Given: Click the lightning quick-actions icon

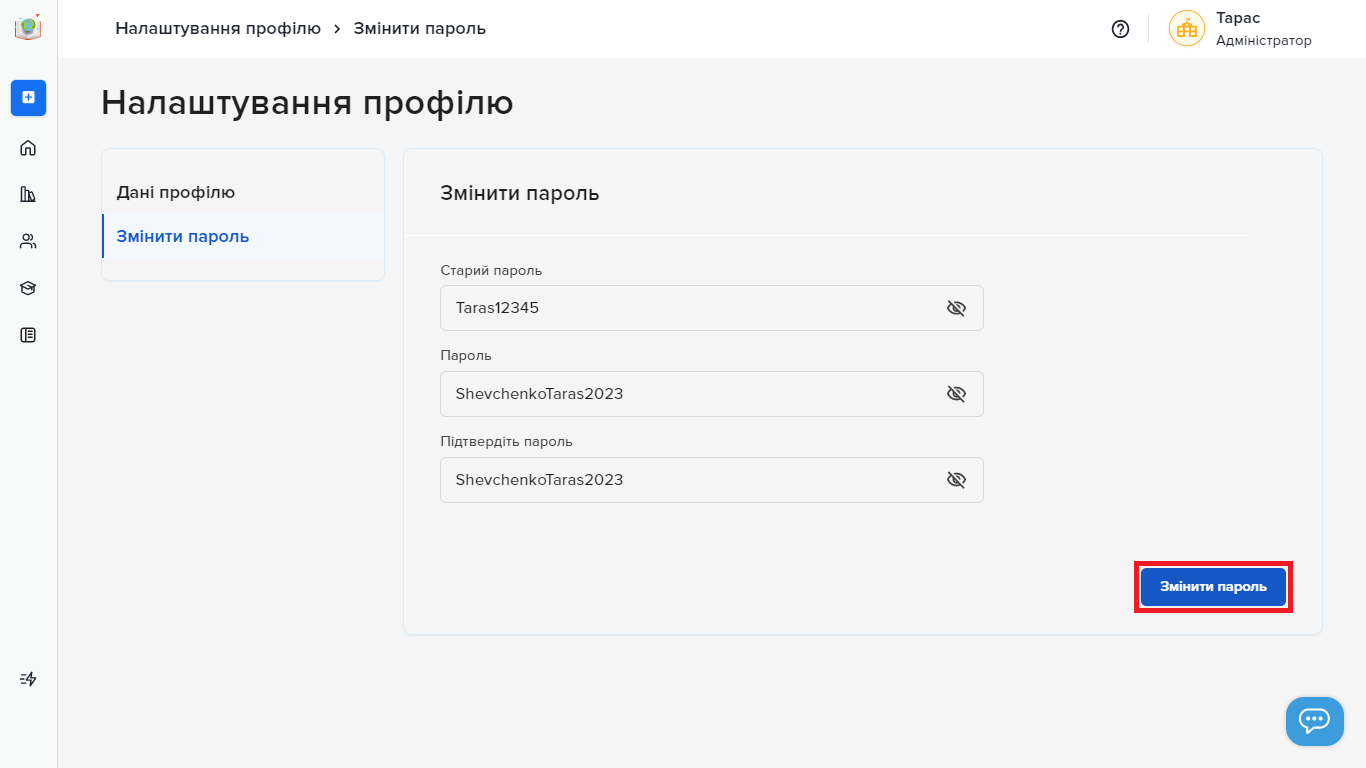Looking at the screenshot, I should point(28,679).
